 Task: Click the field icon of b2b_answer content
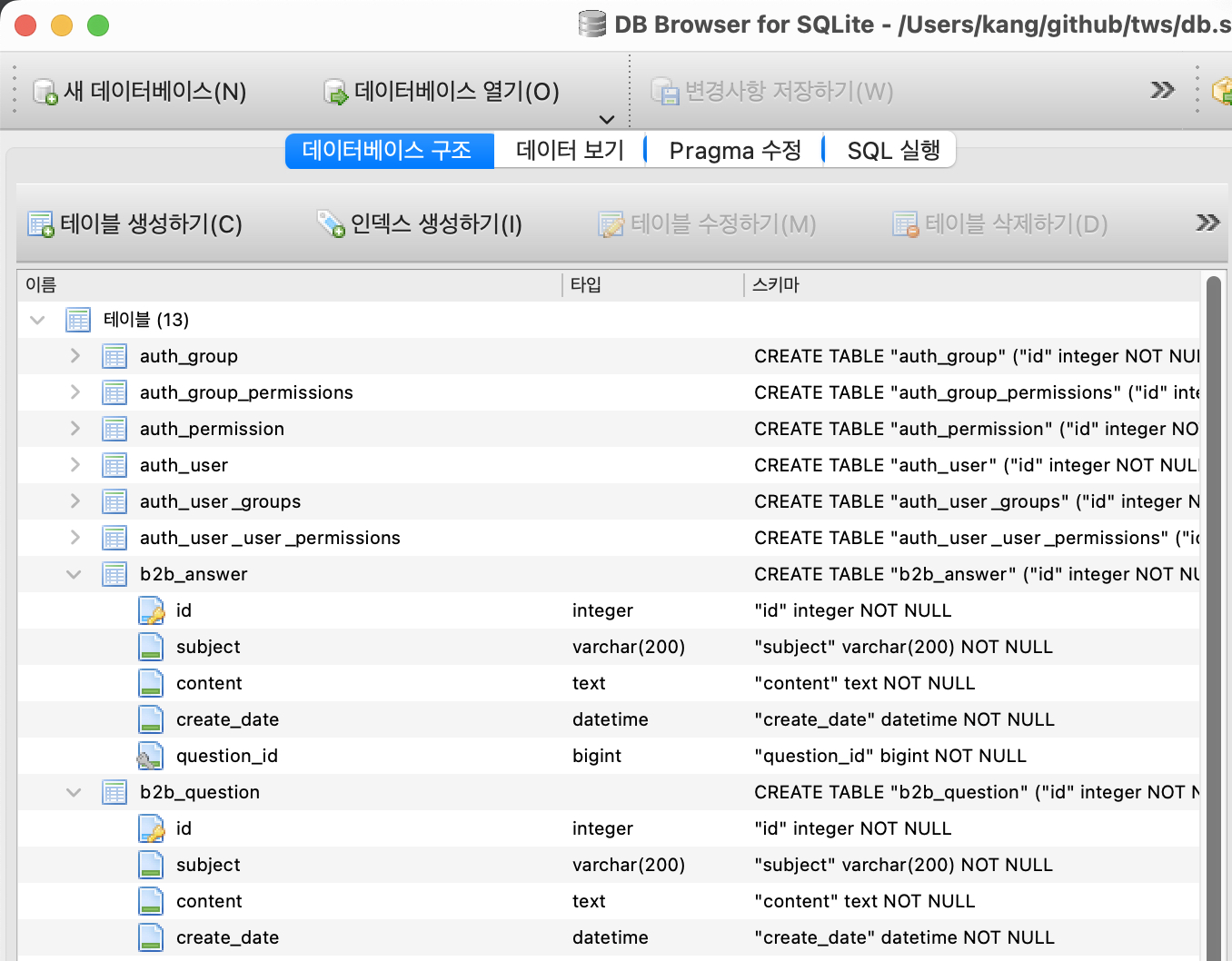[x=151, y=683]
